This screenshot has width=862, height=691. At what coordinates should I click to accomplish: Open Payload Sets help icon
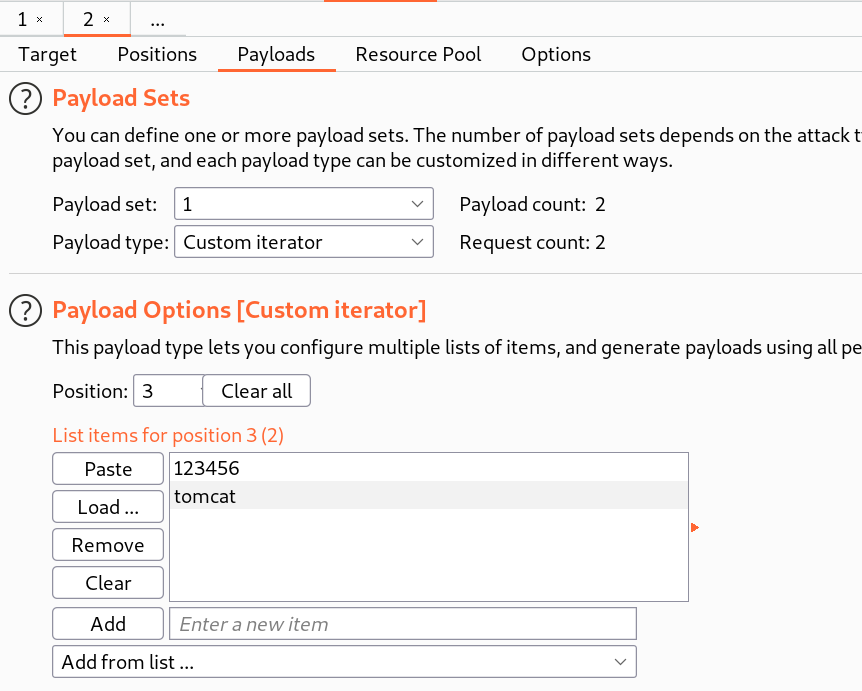click(x=25, y=99)
